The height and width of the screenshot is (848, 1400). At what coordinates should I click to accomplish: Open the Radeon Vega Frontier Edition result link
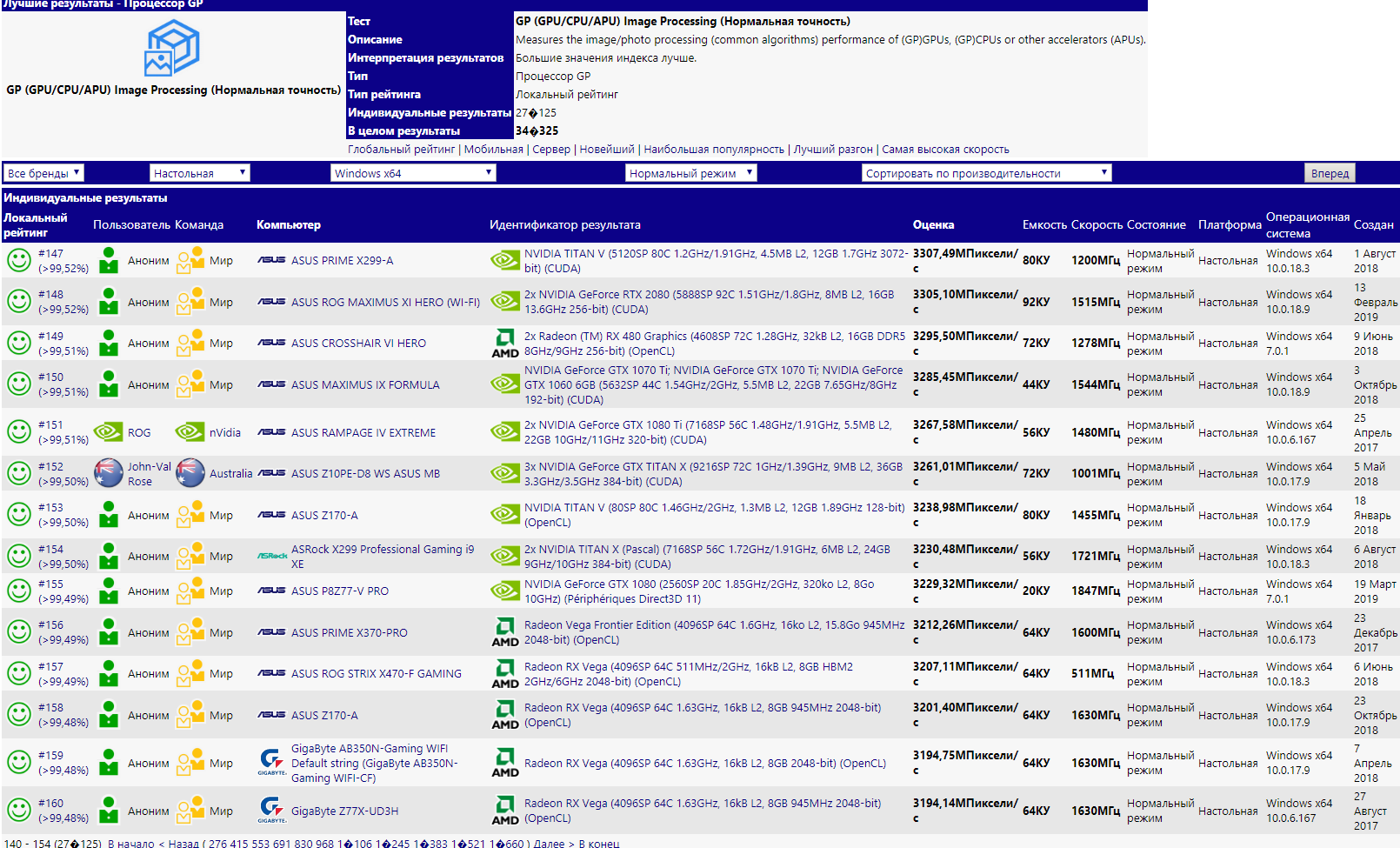[714, 632]
